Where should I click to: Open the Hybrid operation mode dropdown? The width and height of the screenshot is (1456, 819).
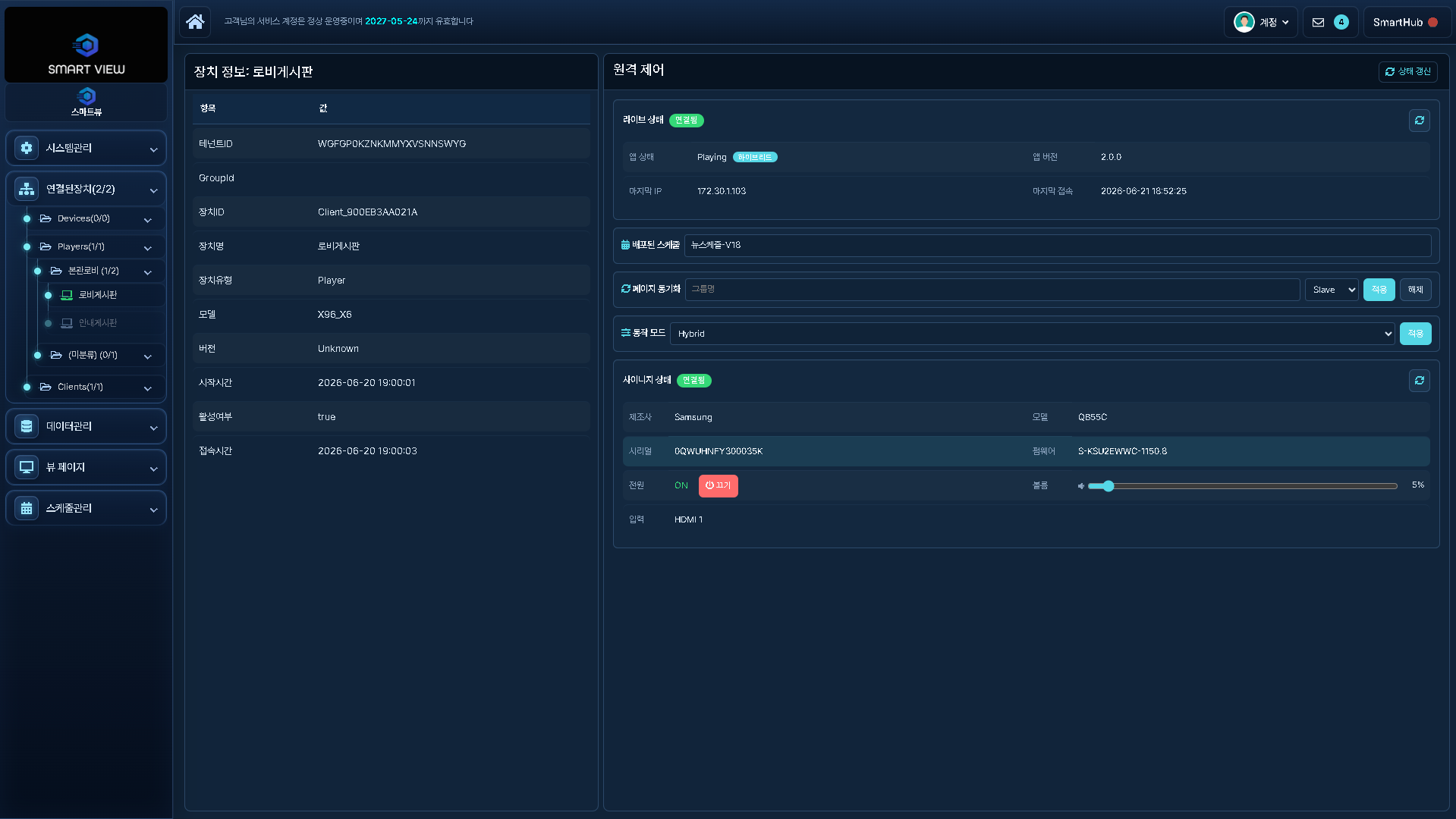(1033, 334)
